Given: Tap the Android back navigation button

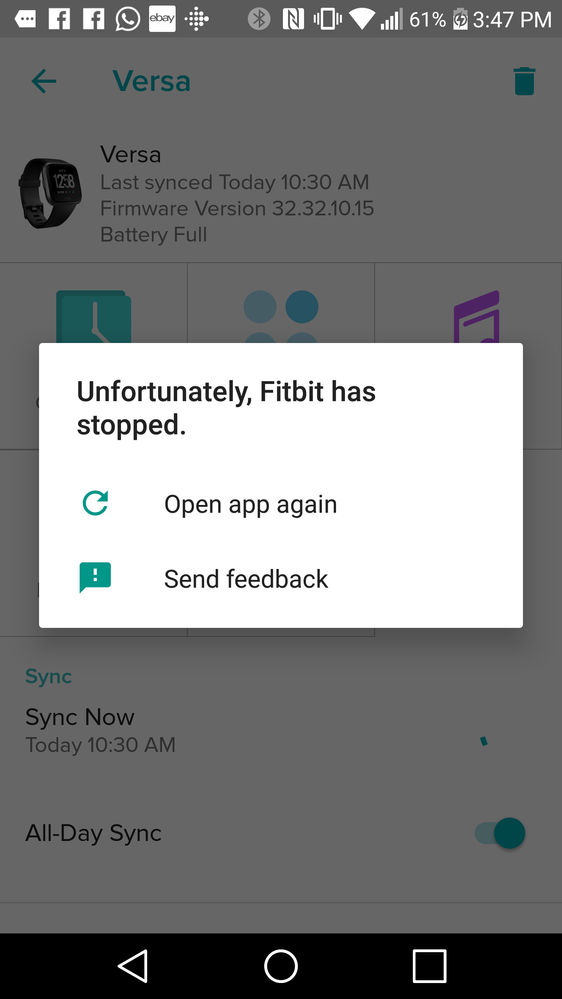Looking at the screenshot, I should [x=133, y=966].
